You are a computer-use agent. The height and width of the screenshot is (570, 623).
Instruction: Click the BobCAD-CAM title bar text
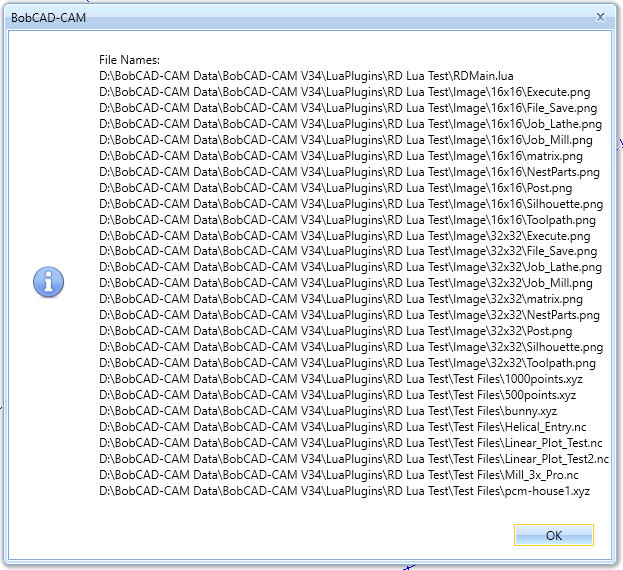pyautogui.click(x=48, y=17)
